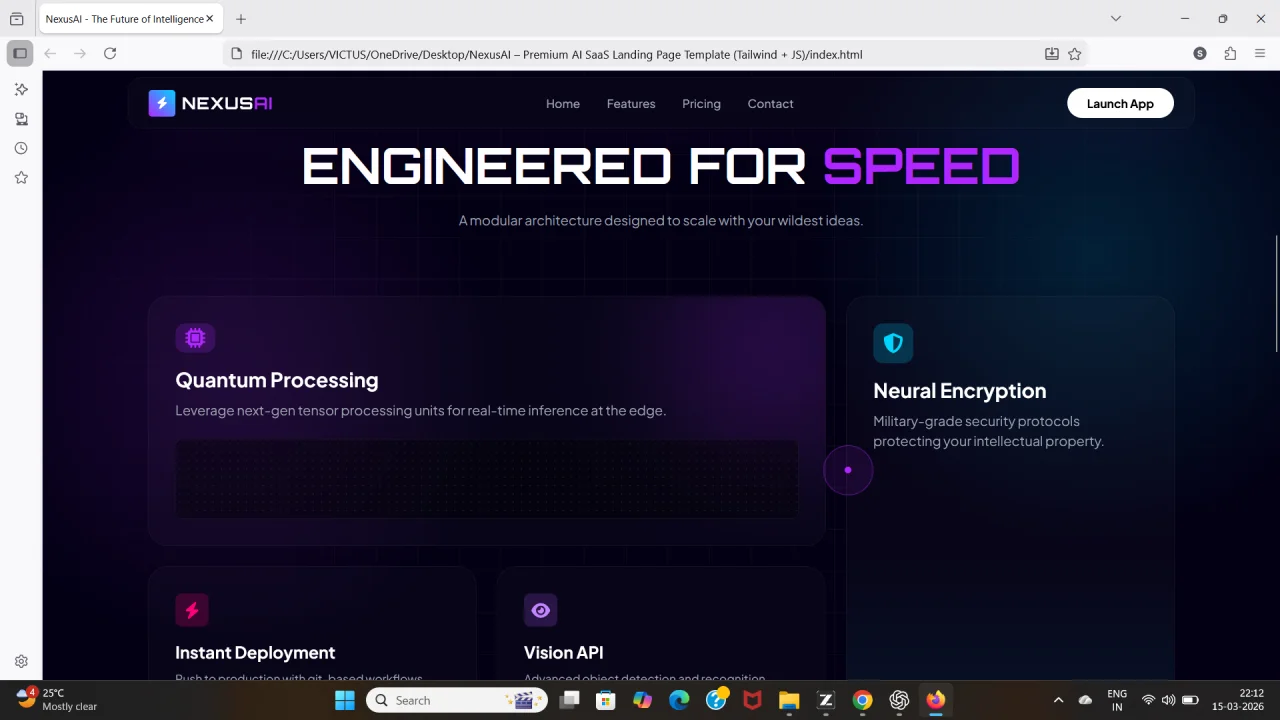Open sidebar customize settings gear
The width and height of the screenshot is (1280, 720).
click(21, 661)
